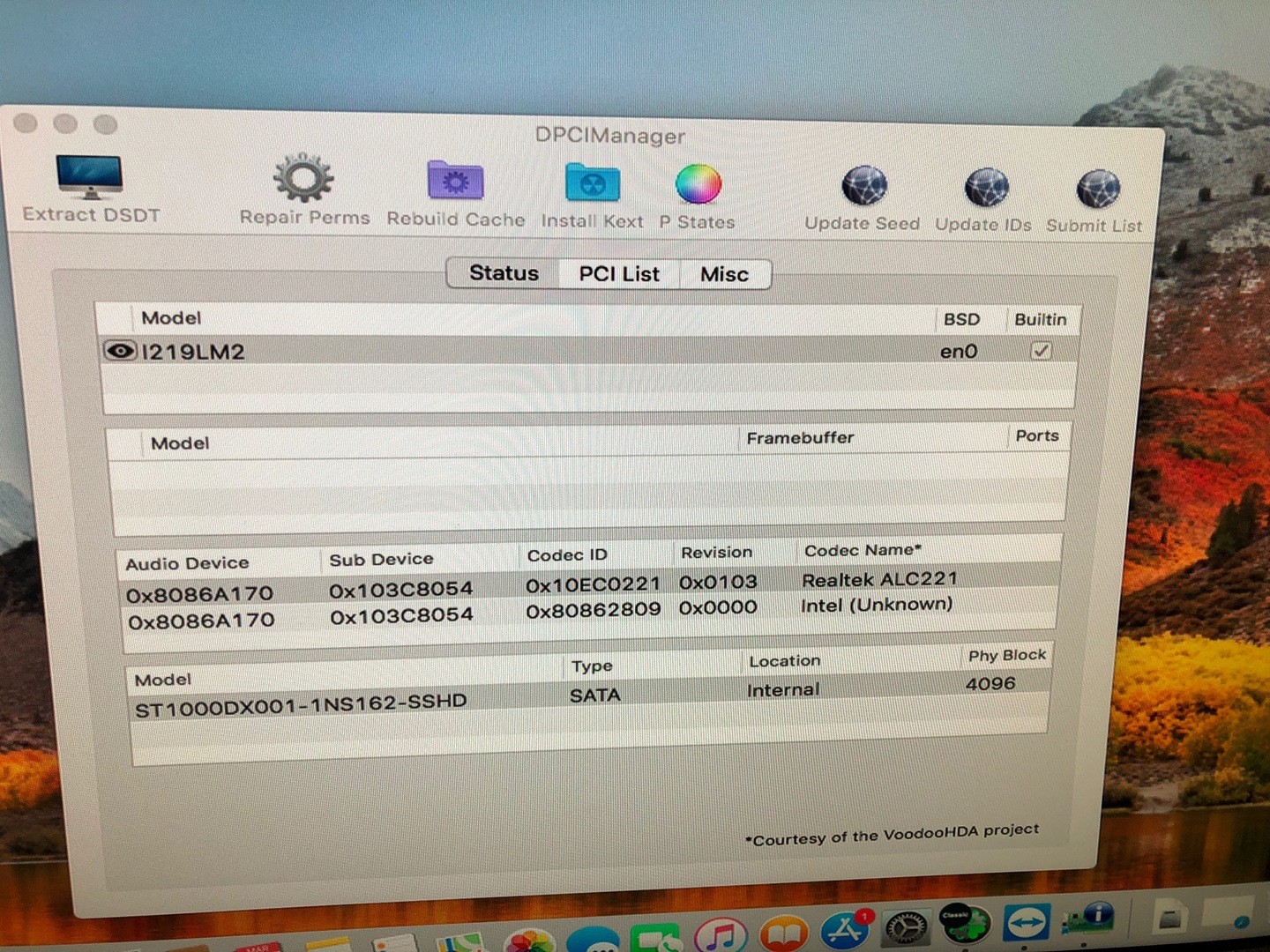Viewport: 1270px width, 952px height.
Task: Click the SATA type value
Action: point(595,695)
